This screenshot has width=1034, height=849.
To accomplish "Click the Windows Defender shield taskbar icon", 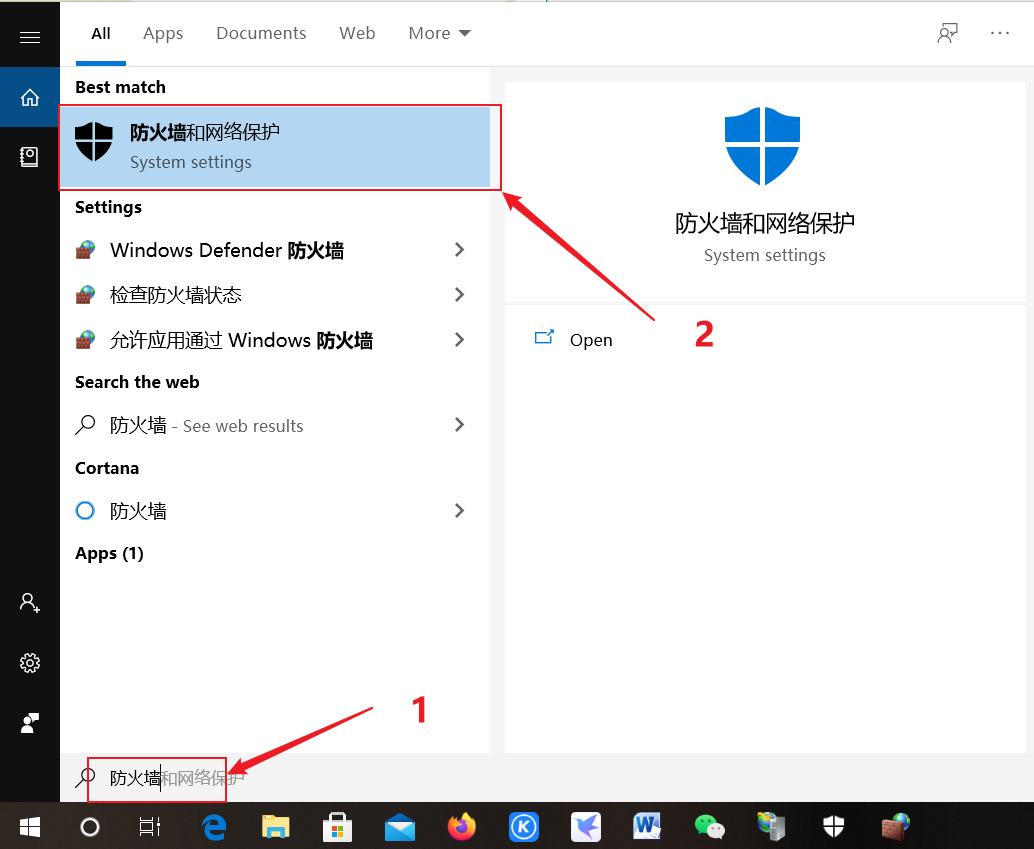I will 833,827.
